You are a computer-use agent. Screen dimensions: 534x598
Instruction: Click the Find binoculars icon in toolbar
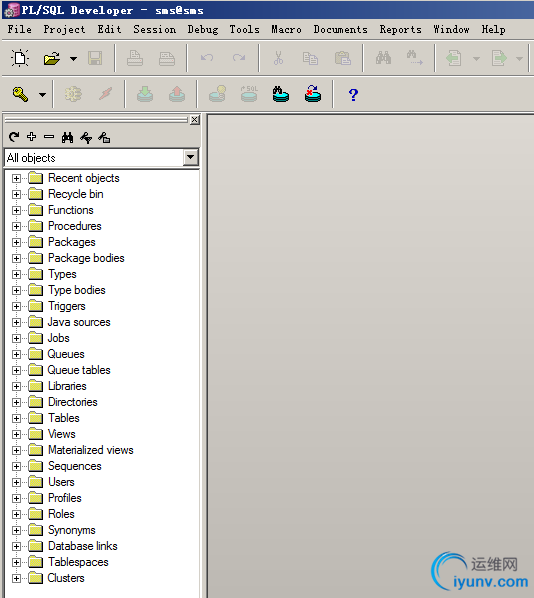(383, 58)
